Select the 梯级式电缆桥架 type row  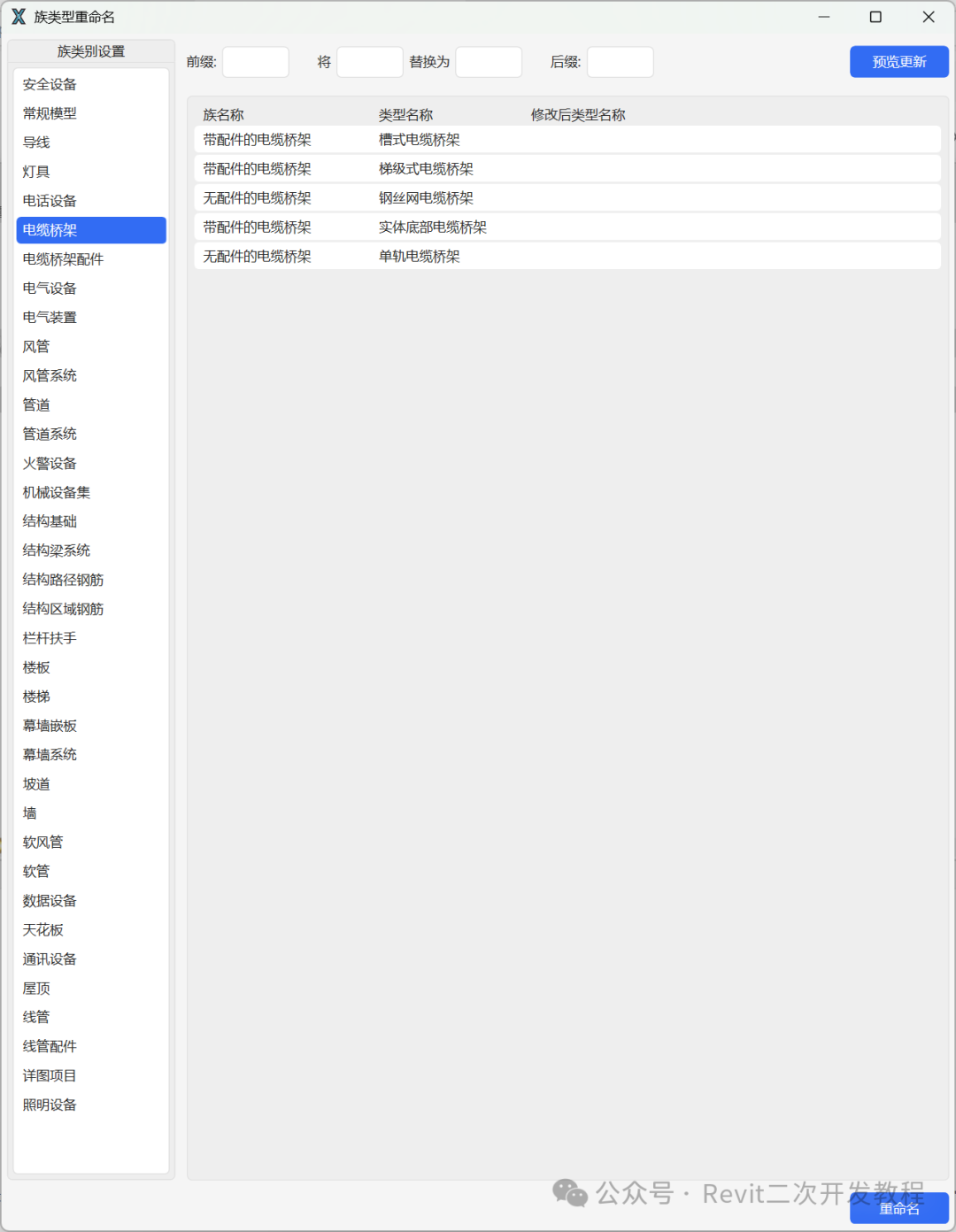tap(567, 169)
